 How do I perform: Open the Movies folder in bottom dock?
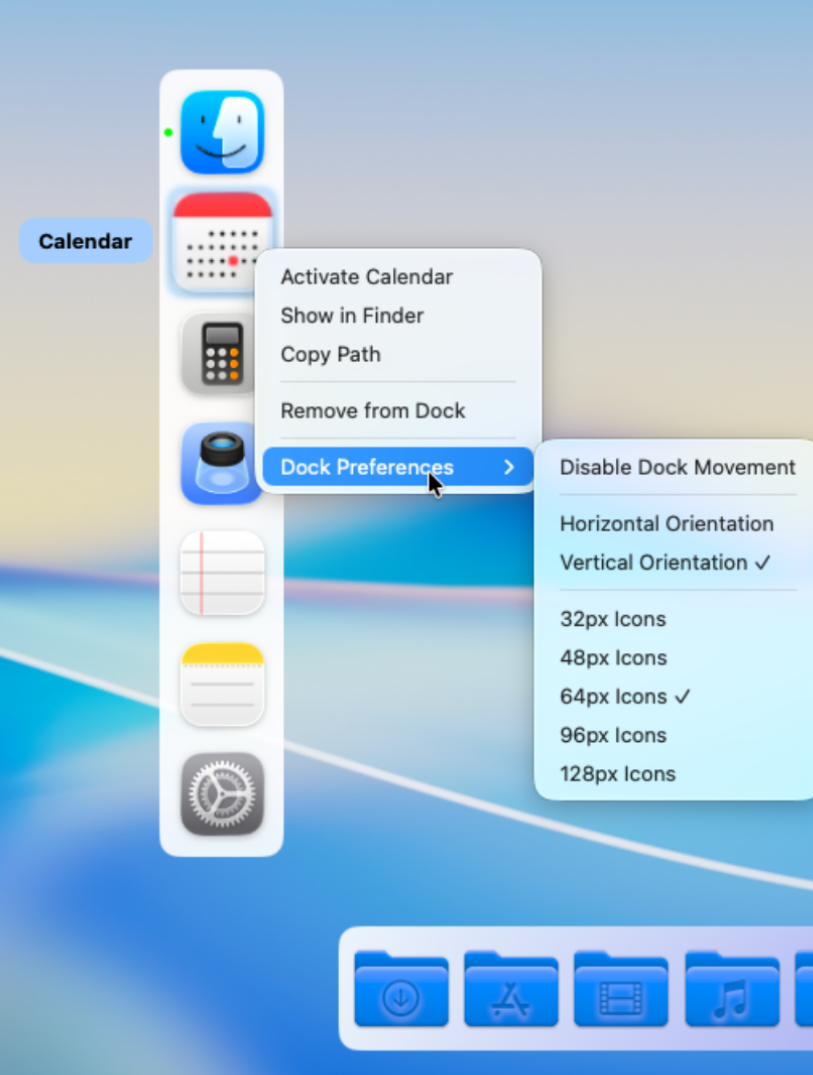point(620,989)
